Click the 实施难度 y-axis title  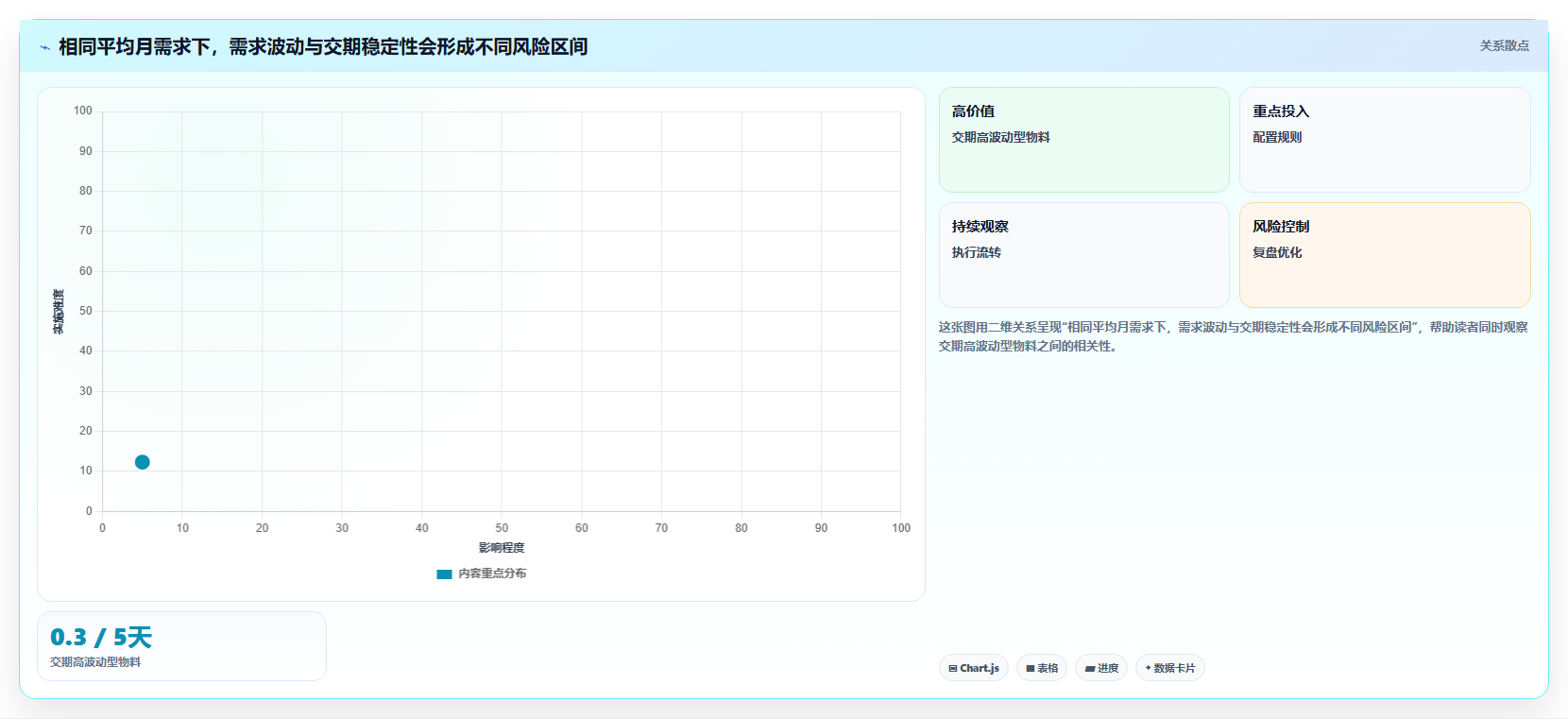59,312
